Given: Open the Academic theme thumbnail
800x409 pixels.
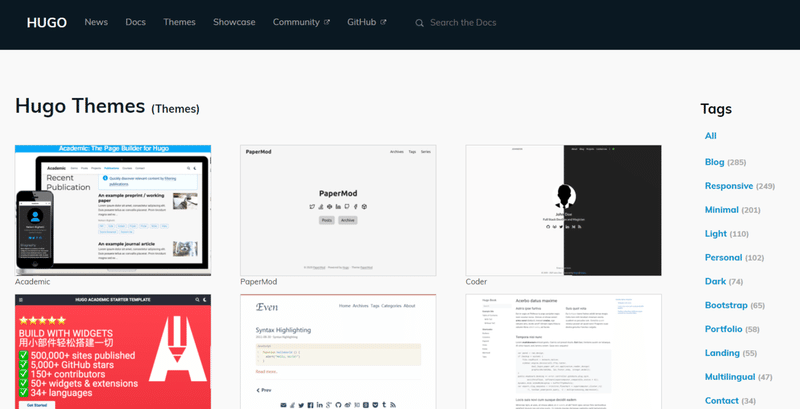Looking at the screenshot, I should click(113, 210).
